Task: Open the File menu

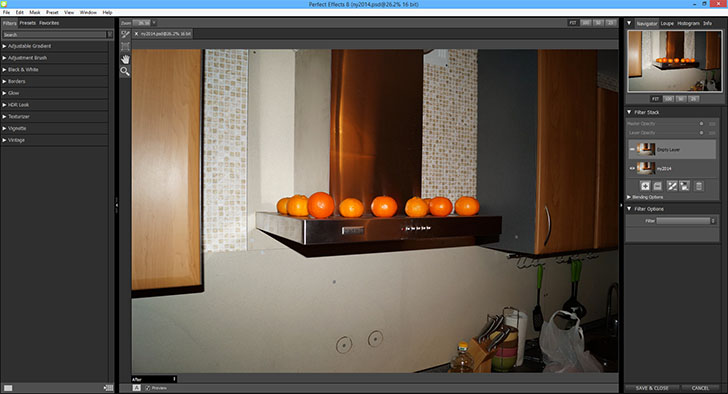Action: pos(6,13)
